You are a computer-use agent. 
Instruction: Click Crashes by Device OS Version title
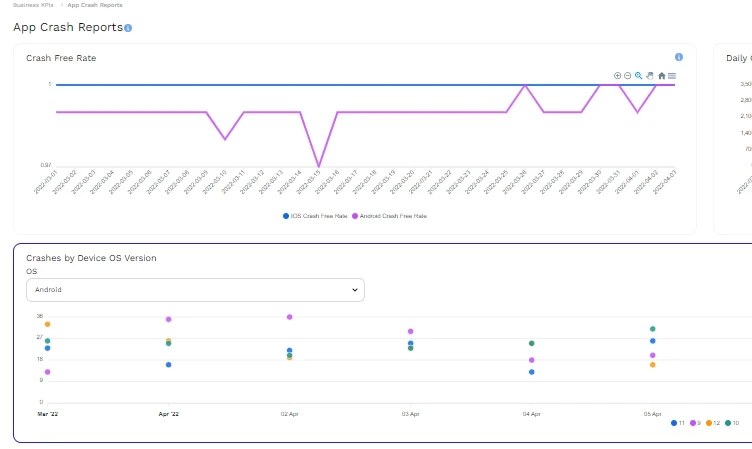pyautogui.click(x=91, y=258)
